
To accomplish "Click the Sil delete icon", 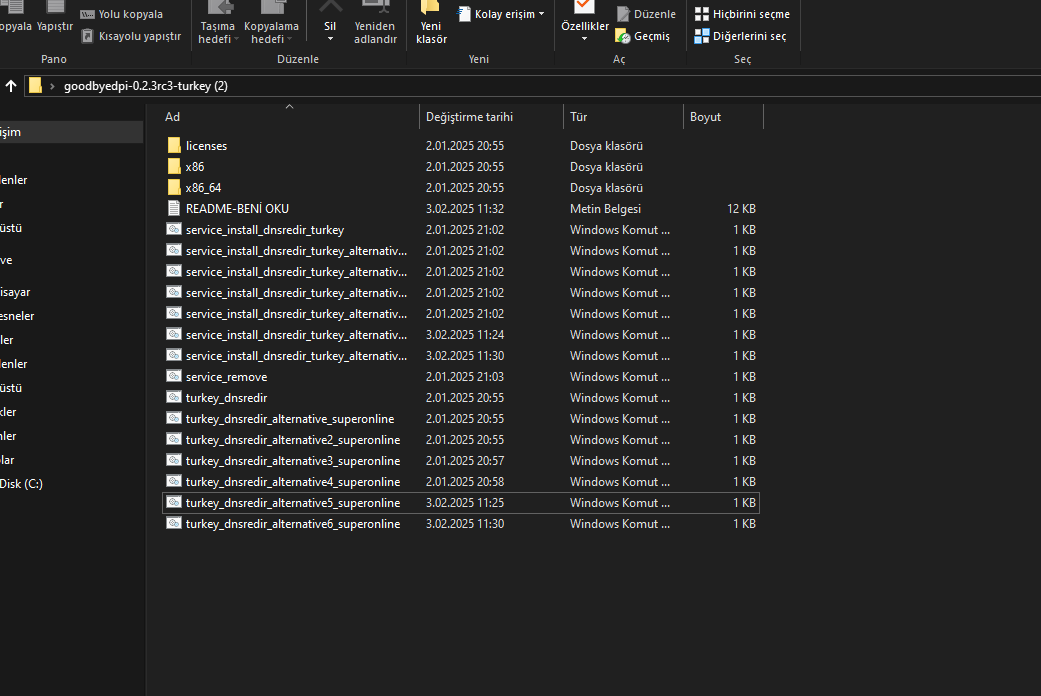I will [330, 8].
